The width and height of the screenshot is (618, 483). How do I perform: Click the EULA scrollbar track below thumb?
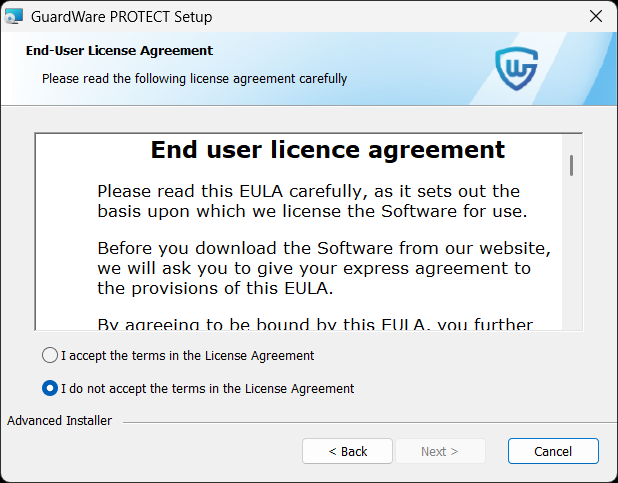pos(571,260)
